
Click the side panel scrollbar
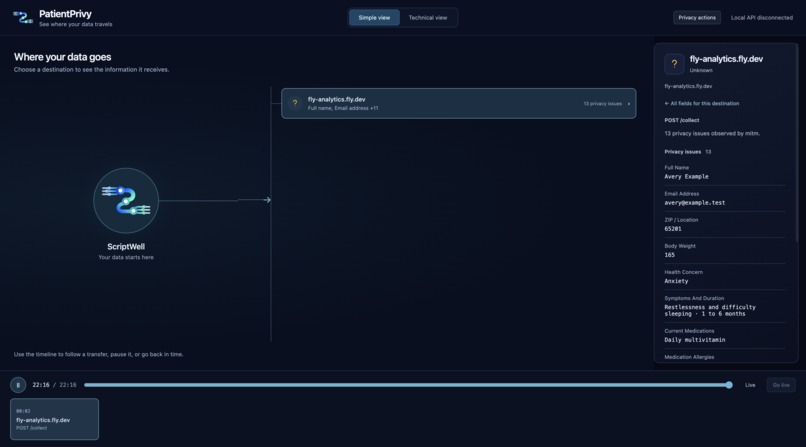797,144
